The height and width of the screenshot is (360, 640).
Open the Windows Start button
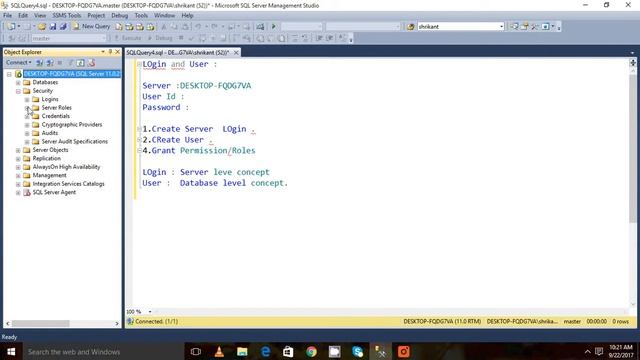[11, 351]
